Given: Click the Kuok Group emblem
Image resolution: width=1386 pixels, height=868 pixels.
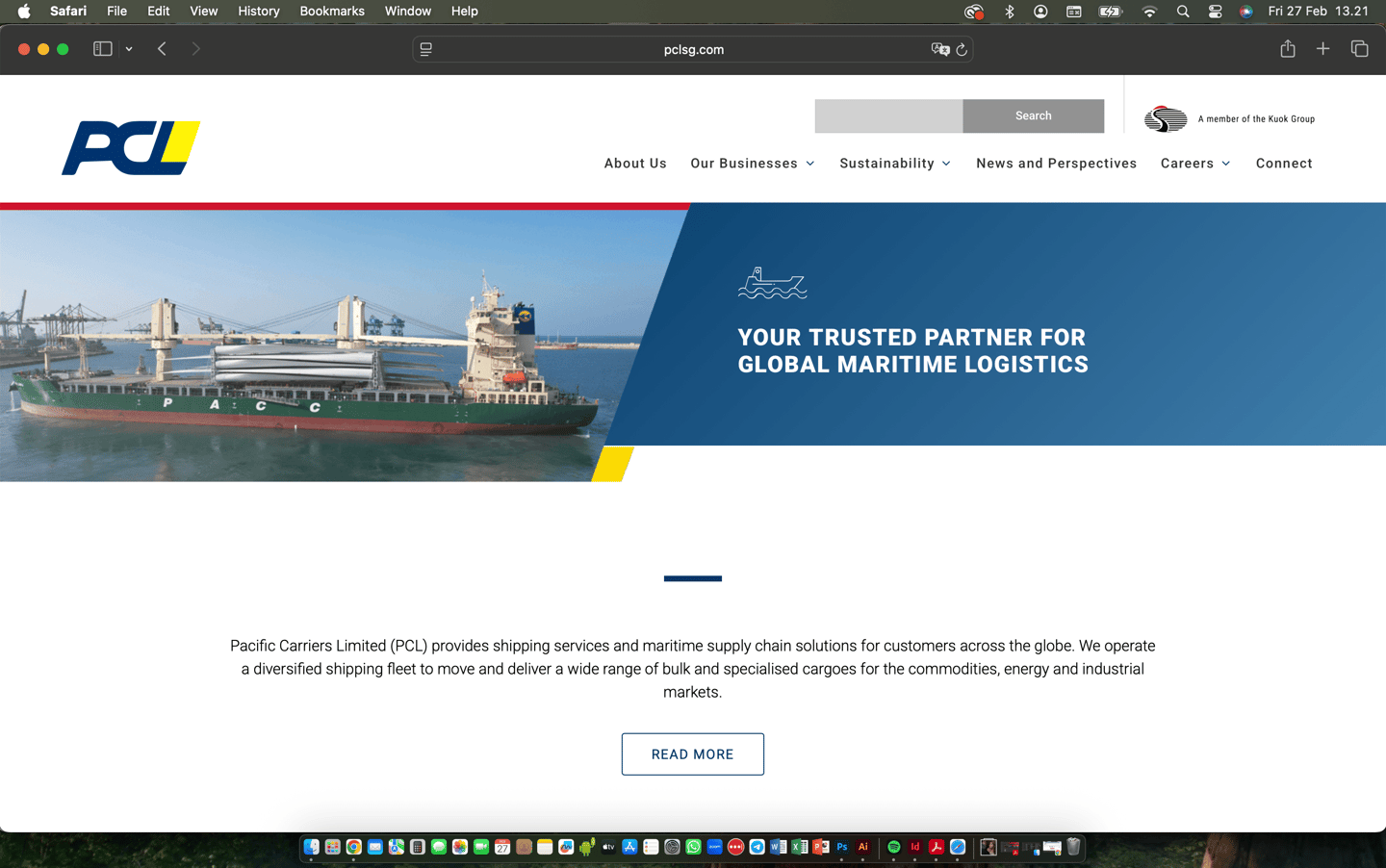Looking at the screenshot, I should [1166, 118].
